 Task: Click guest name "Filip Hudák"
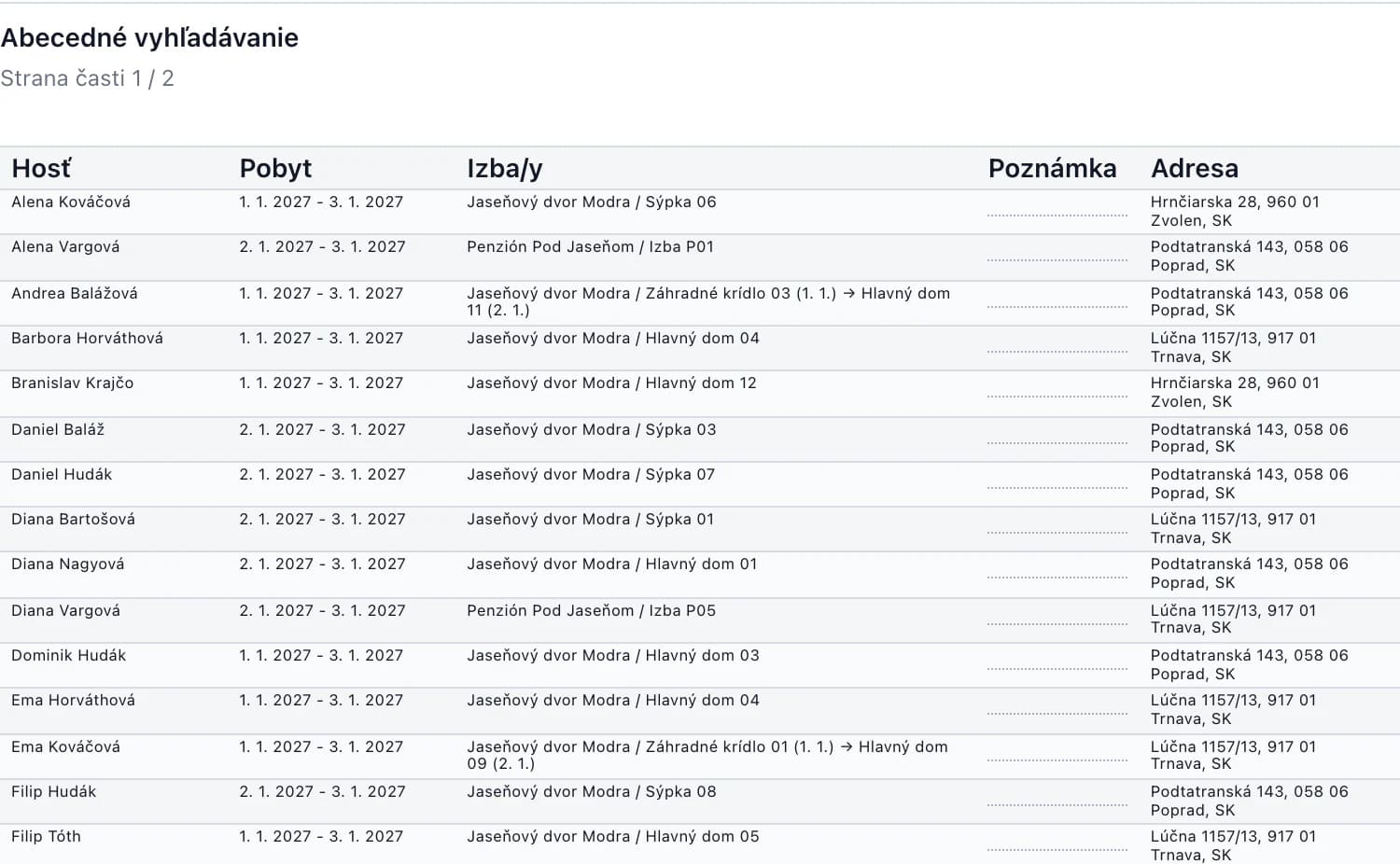pyautogui.click(x=53, y=791)
